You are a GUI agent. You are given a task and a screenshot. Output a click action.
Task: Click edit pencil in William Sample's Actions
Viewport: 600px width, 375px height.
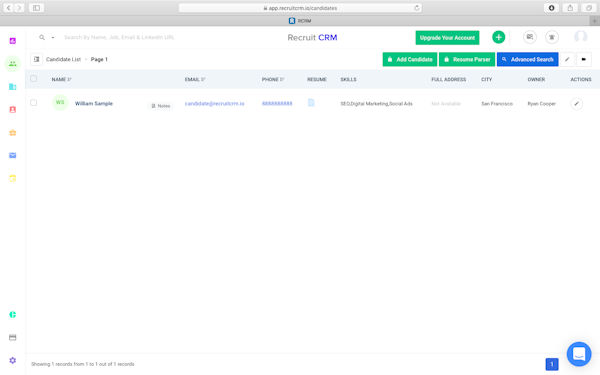coord(576,104)
